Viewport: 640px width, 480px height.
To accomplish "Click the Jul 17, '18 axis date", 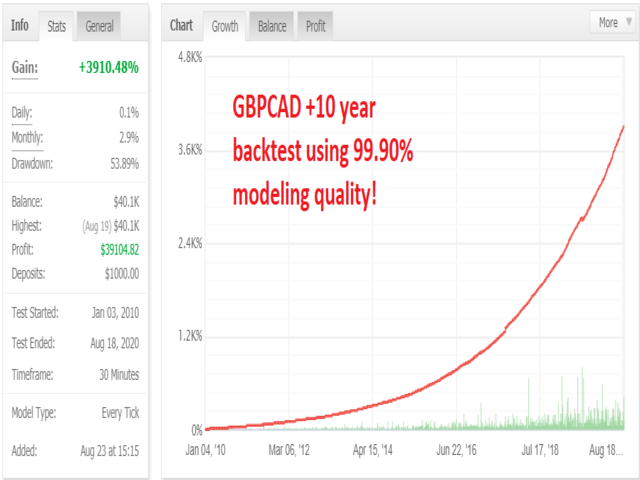I will pyautogui.click(x=540, y=450).
